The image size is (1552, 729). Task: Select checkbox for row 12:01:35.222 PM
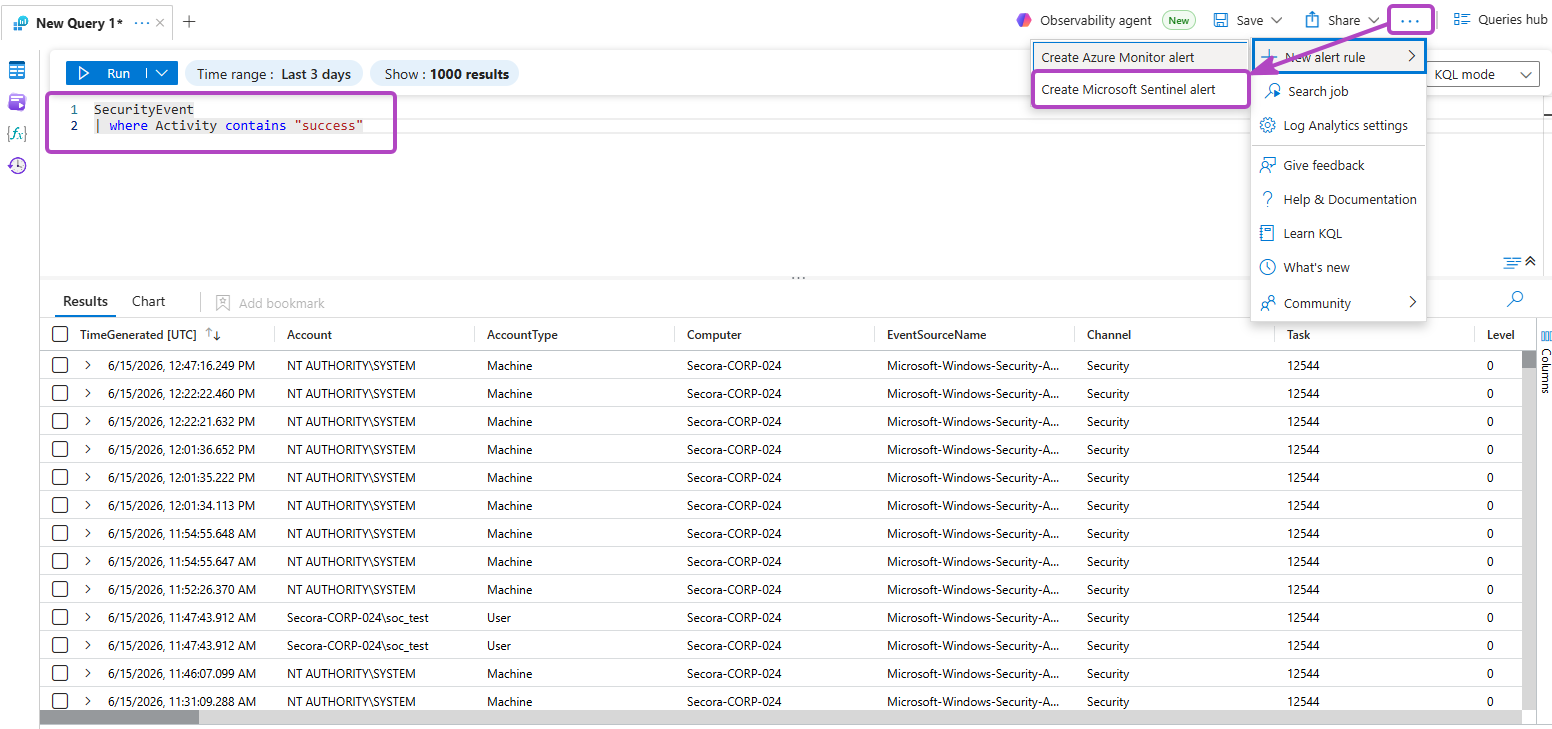pyautogui.click(x=60, y=478)
